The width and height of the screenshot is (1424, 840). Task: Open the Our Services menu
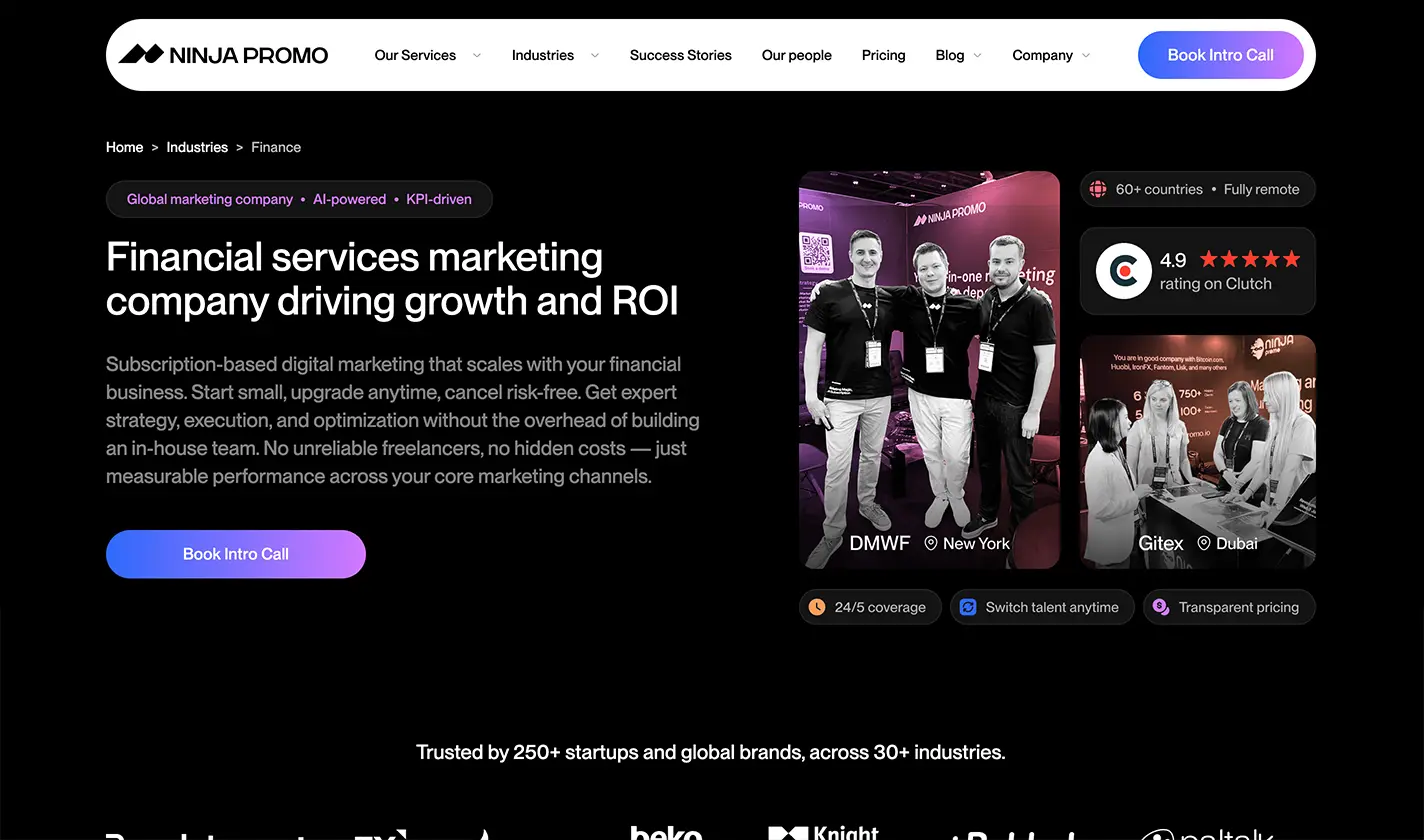point(415,55)
